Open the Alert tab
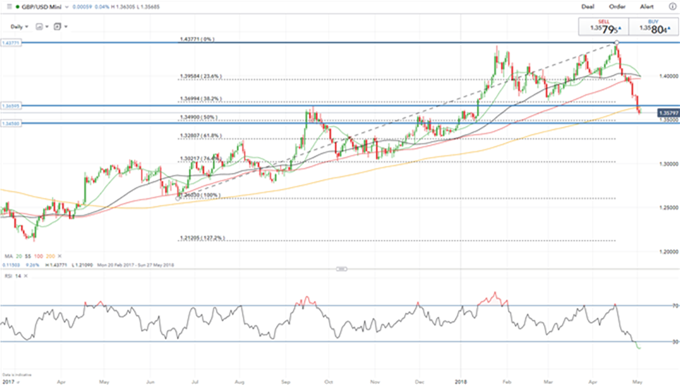Viewport: 680px width, 385px height. coord(647,7)
